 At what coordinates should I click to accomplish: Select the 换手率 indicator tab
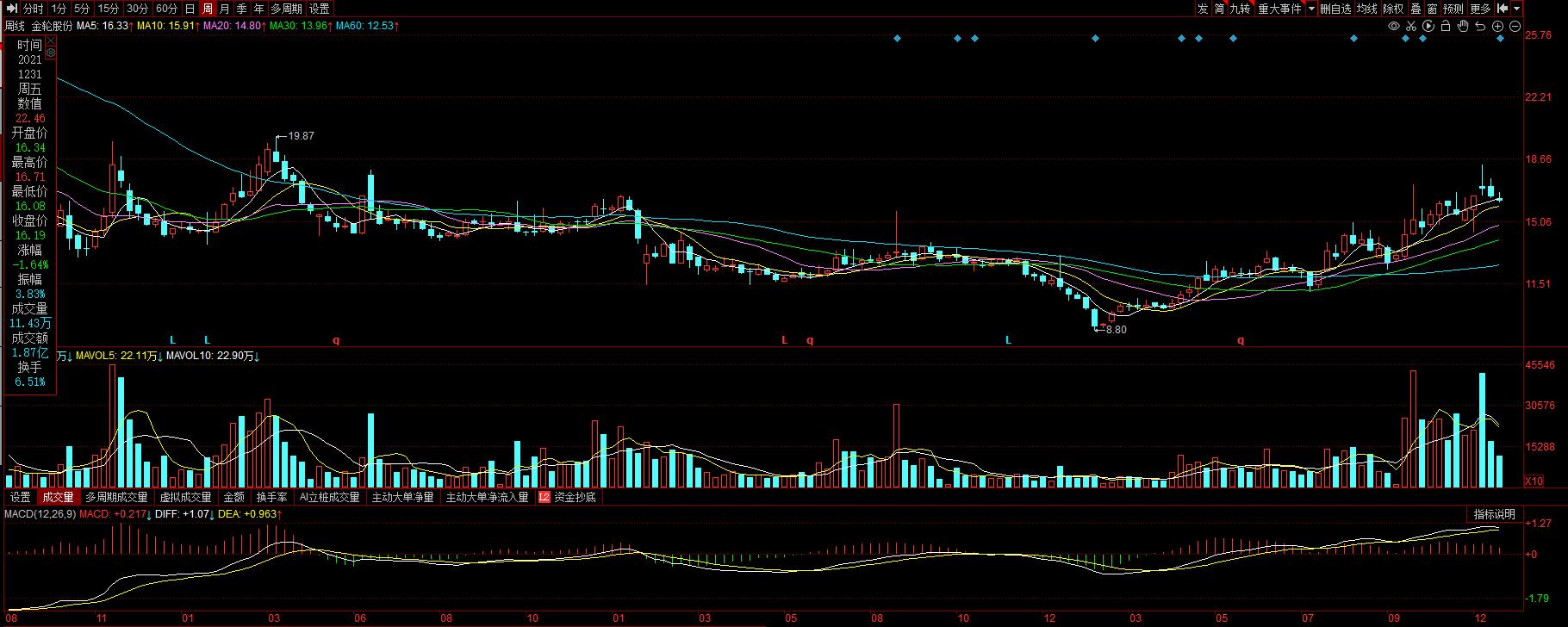271,497
